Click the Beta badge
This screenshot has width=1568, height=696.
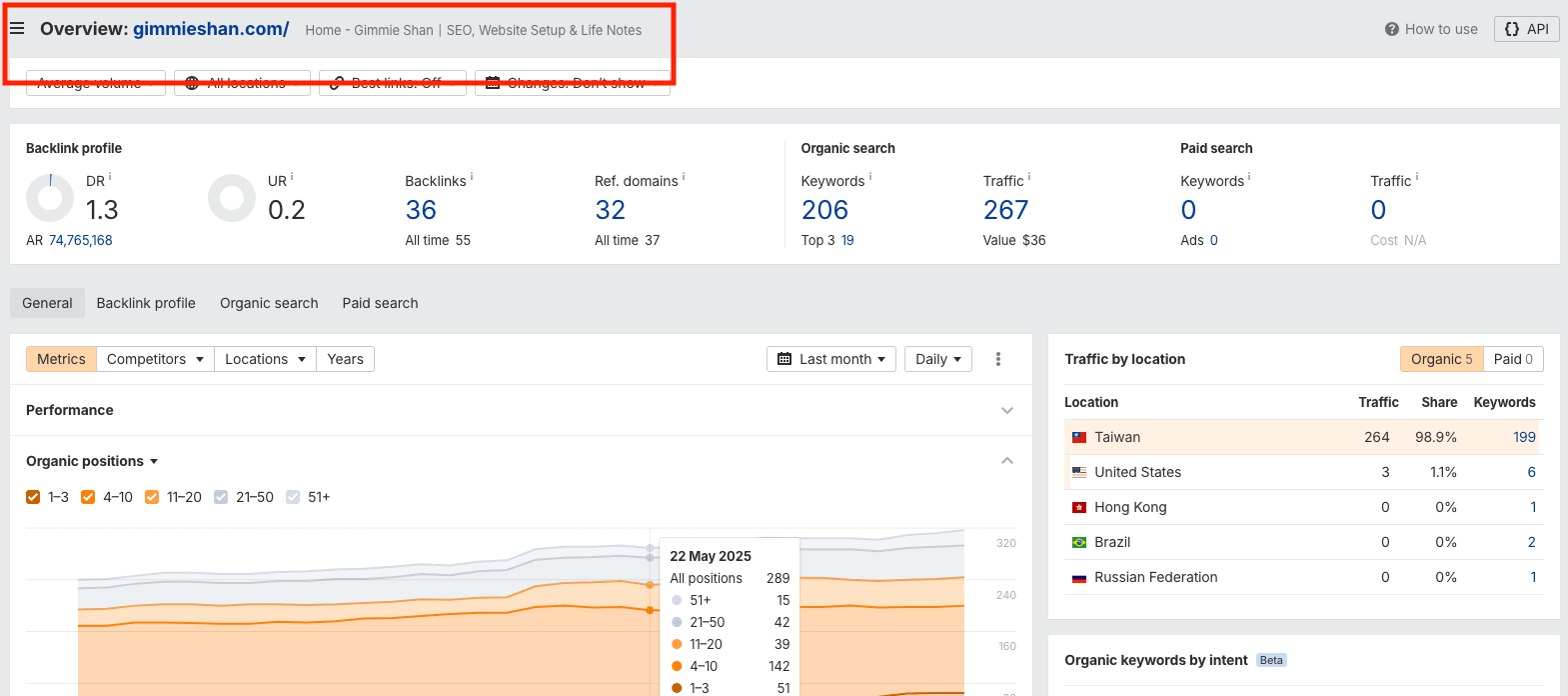[1271, 660]
